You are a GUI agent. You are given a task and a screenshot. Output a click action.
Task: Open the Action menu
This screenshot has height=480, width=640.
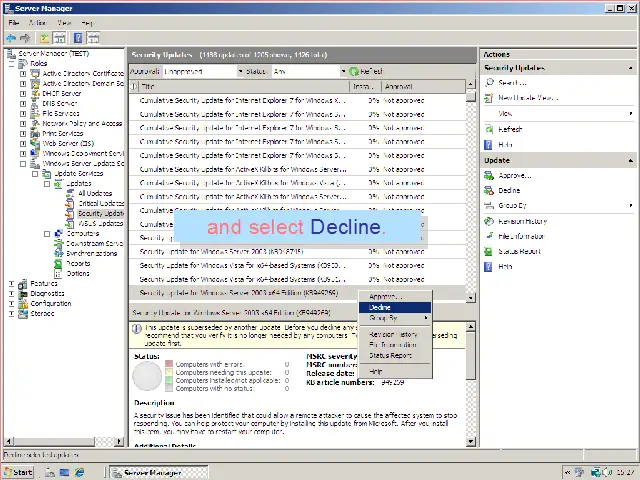click(37, 22)
